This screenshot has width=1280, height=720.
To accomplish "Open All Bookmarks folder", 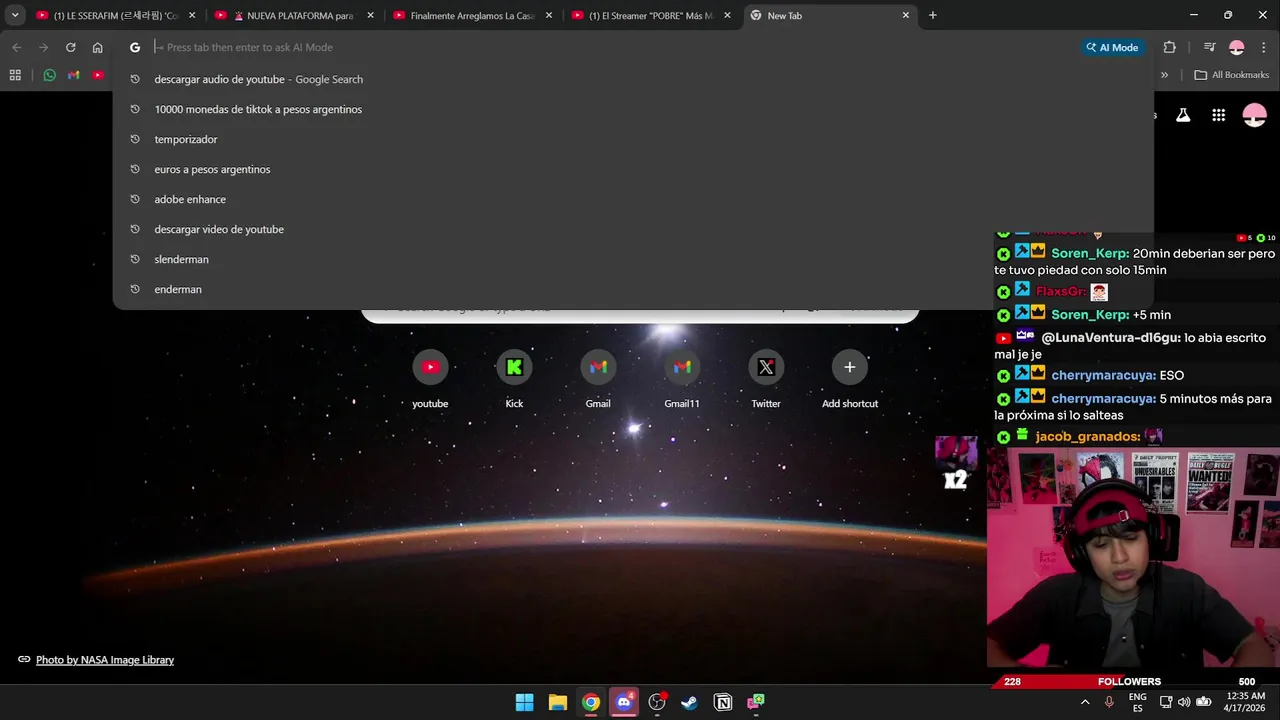I will (x=1232, y=75).
